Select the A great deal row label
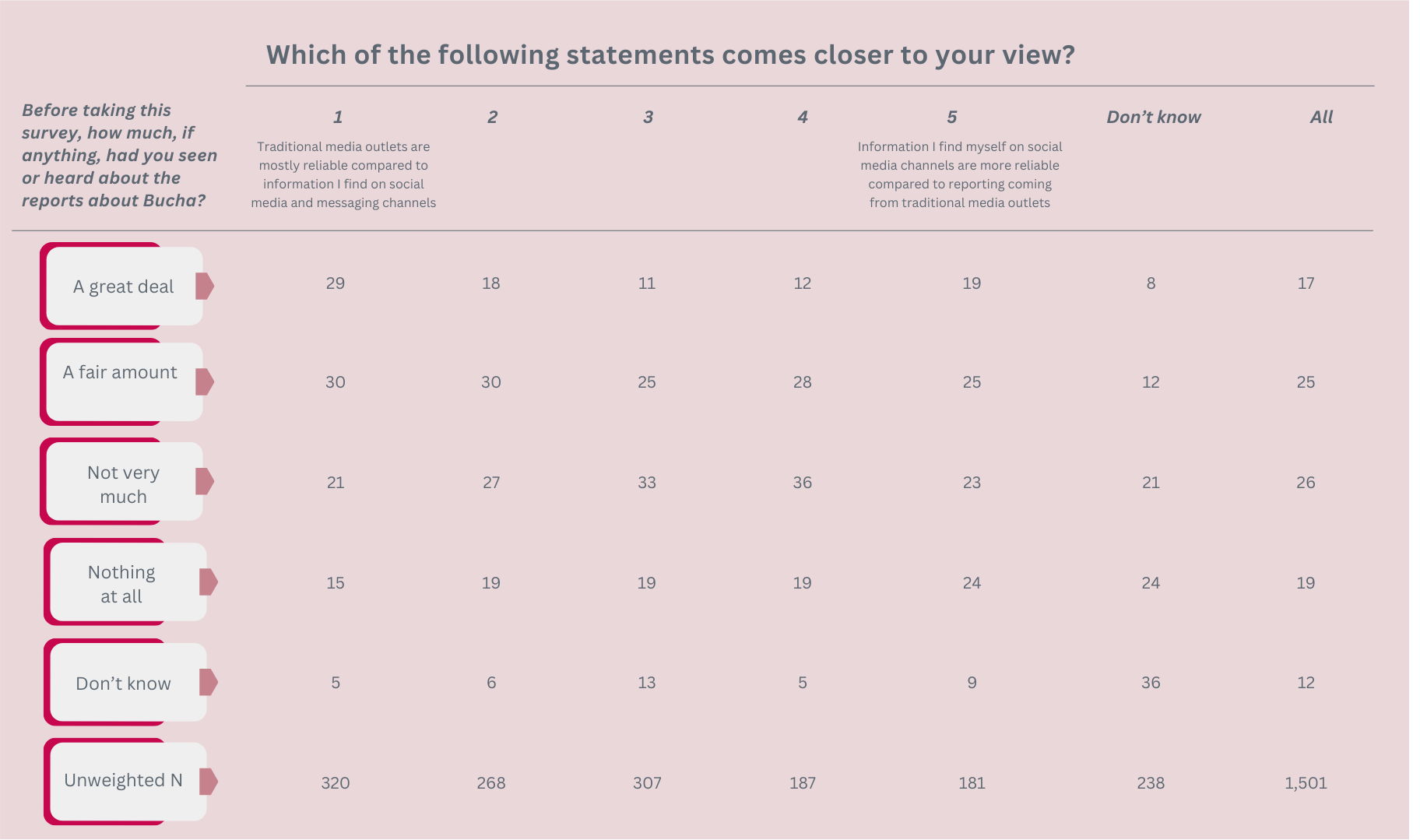Image resolution: width=1420 pixels, height=840 pixels. pyautogui.click(x=123, y=286)
